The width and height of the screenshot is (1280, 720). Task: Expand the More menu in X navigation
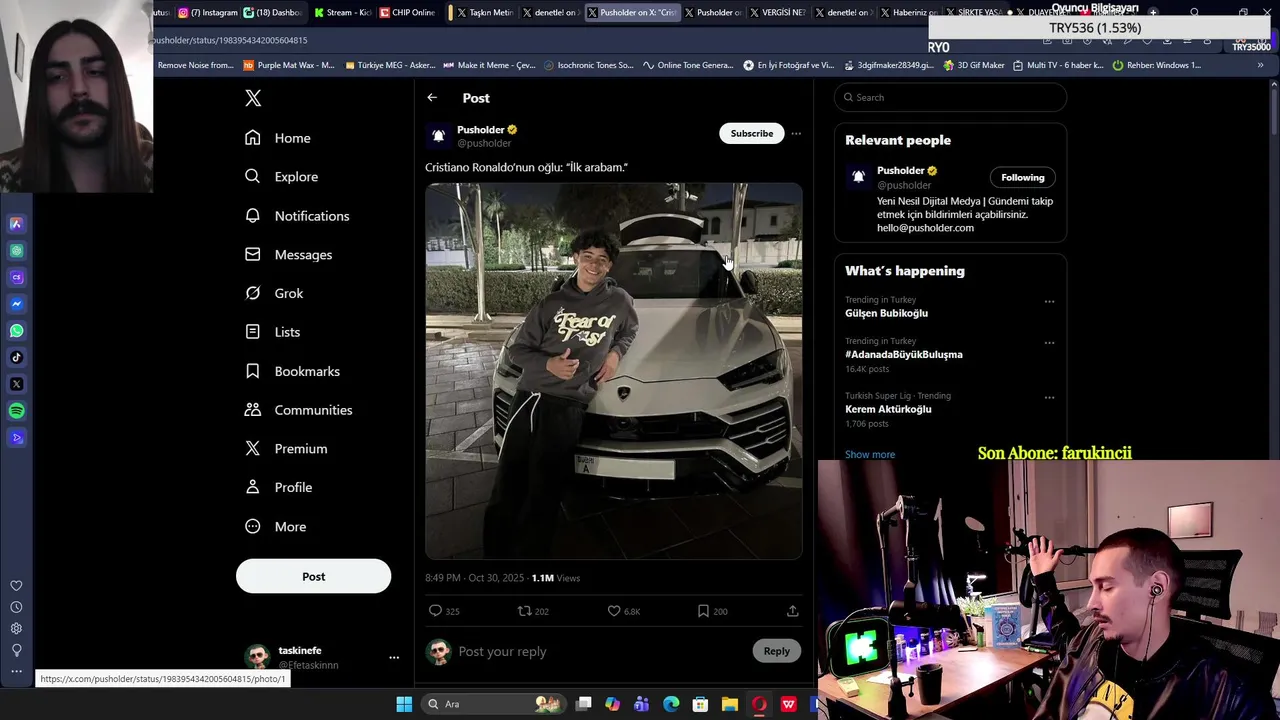coord(275,527)
